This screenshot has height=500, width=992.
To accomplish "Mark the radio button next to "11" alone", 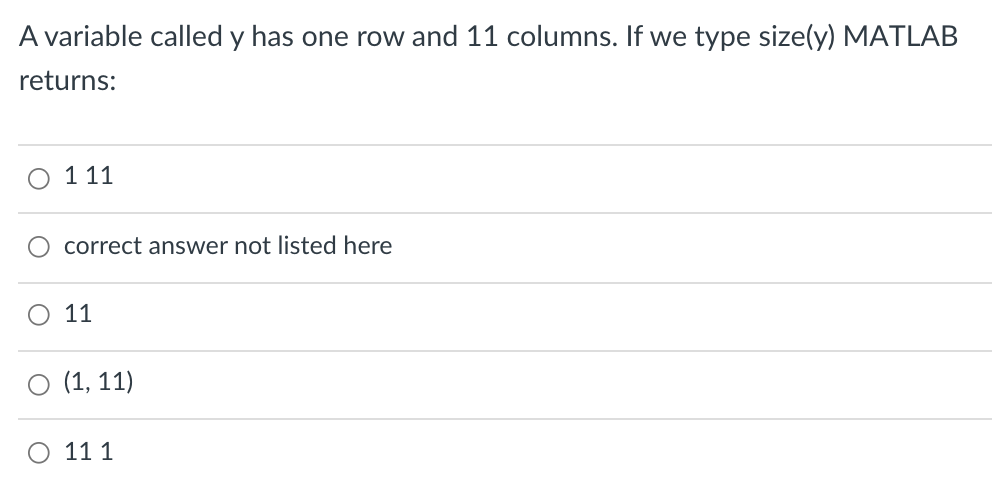I will tap(39, 315).
